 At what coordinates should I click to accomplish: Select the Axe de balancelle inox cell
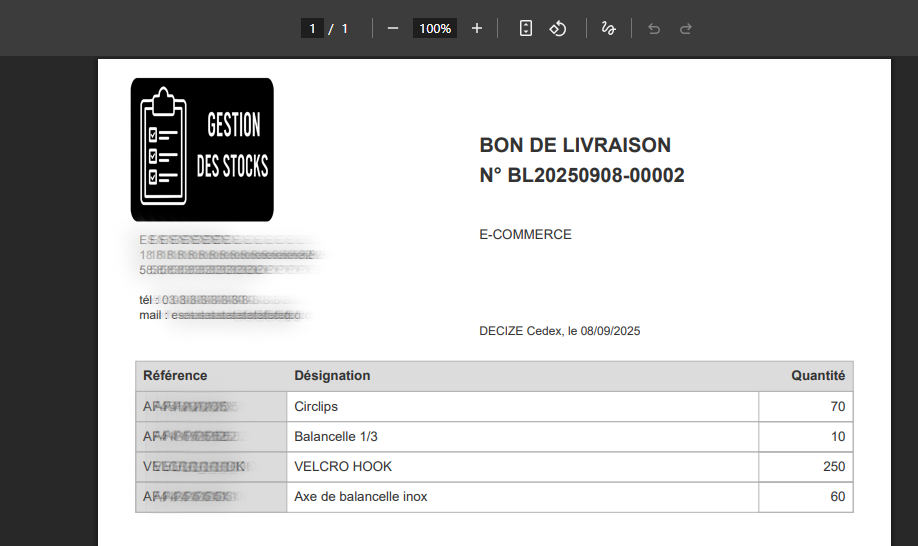pyautogui.click(x=360, y=497)
